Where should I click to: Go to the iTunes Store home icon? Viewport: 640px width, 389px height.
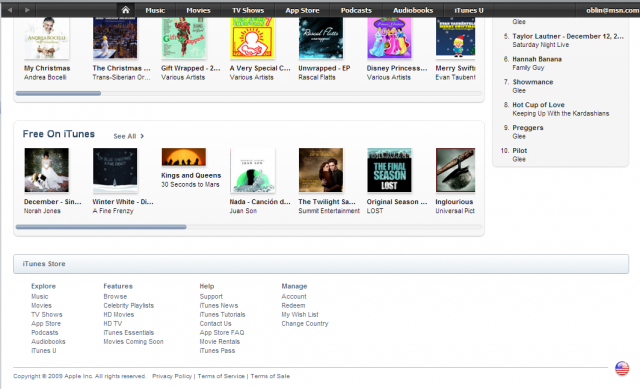click(x=126, y=10)
